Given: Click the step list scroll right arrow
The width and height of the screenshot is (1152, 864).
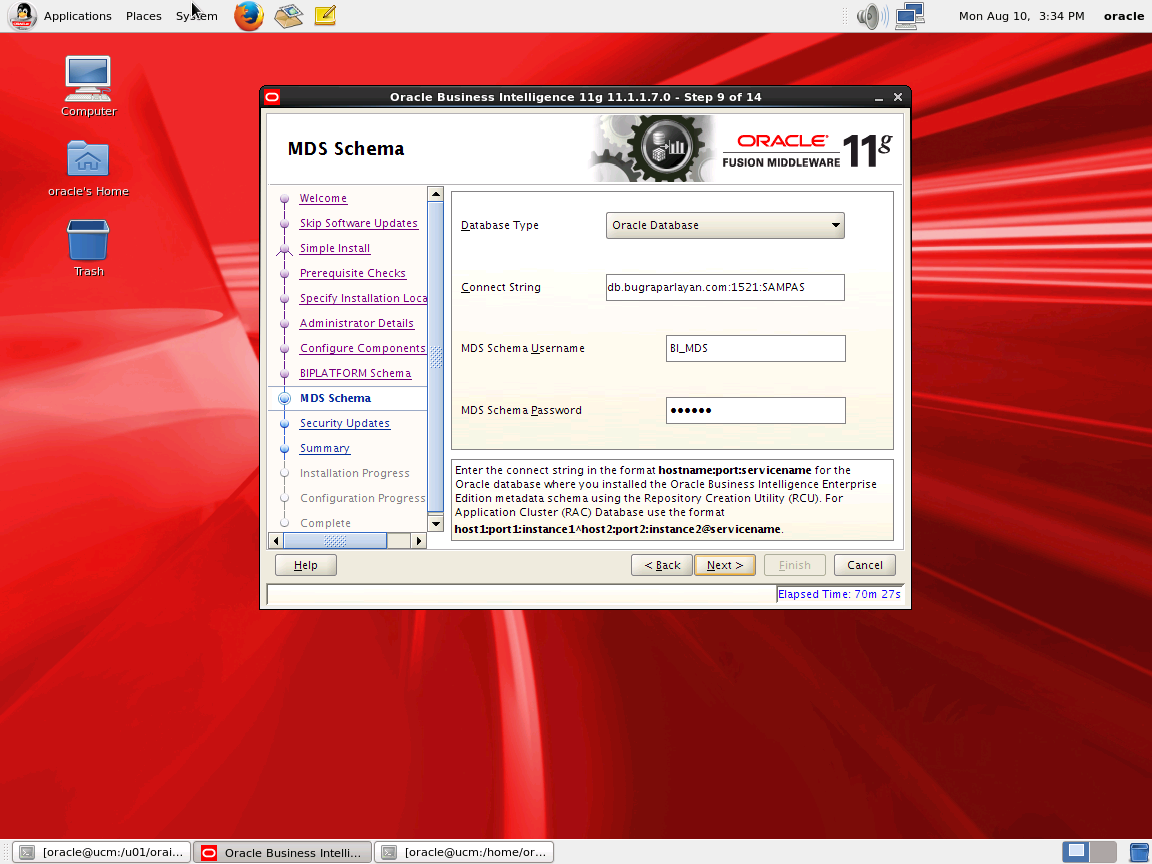Looking at the screenshot, I should pos(419,541).
